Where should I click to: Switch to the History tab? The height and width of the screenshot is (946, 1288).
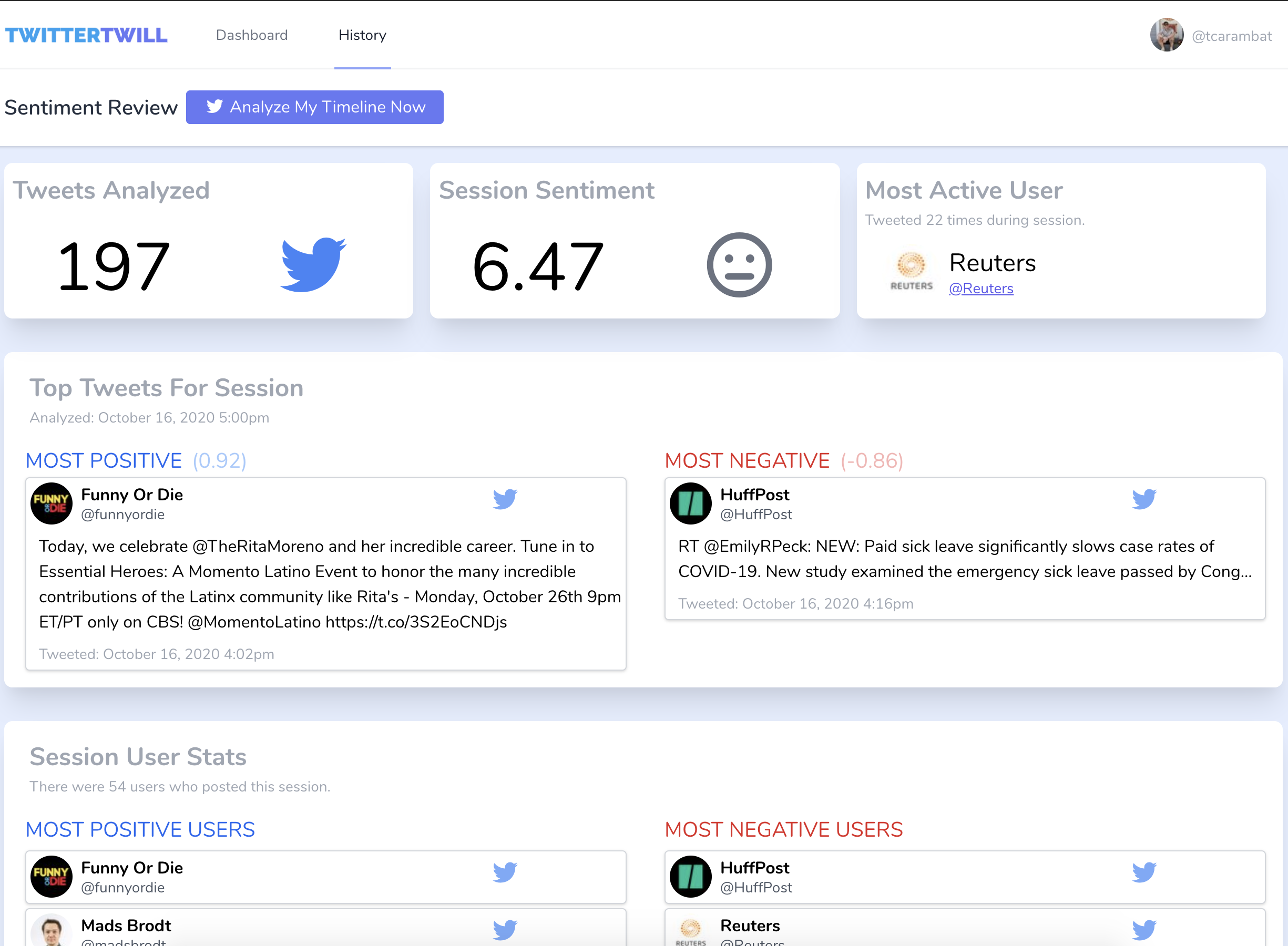pyautogui.click(x=362, y=35)
